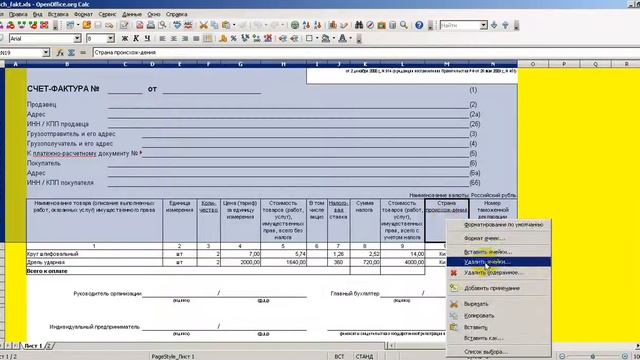Open the Сервис menu
The width and height of the screenshot is (640, 360).
[x=107, y=14]
